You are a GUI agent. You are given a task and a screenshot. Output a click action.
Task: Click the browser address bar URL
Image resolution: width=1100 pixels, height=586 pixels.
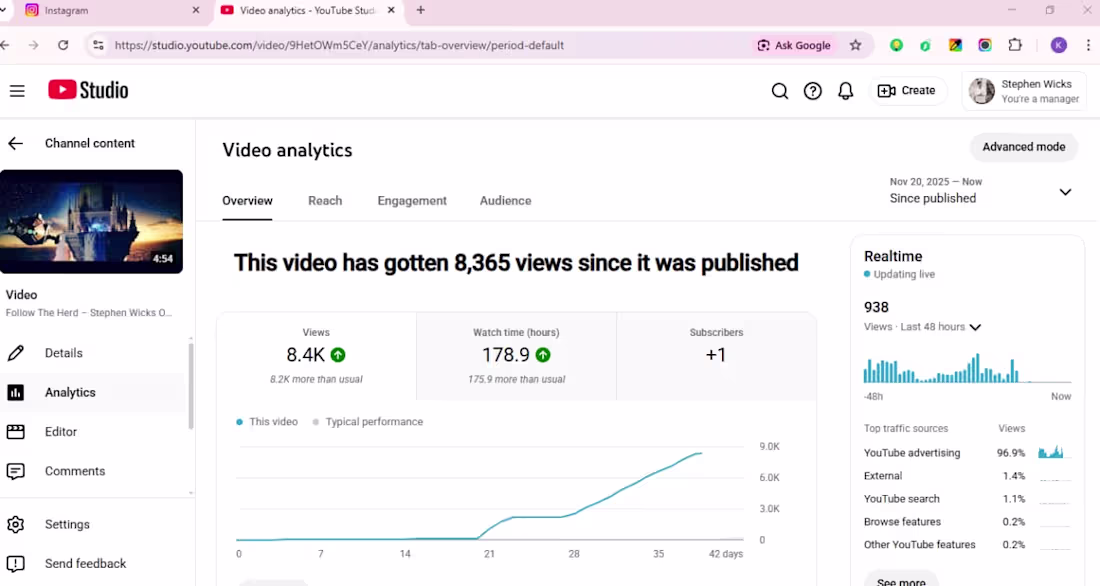click(x=339, y=45)
